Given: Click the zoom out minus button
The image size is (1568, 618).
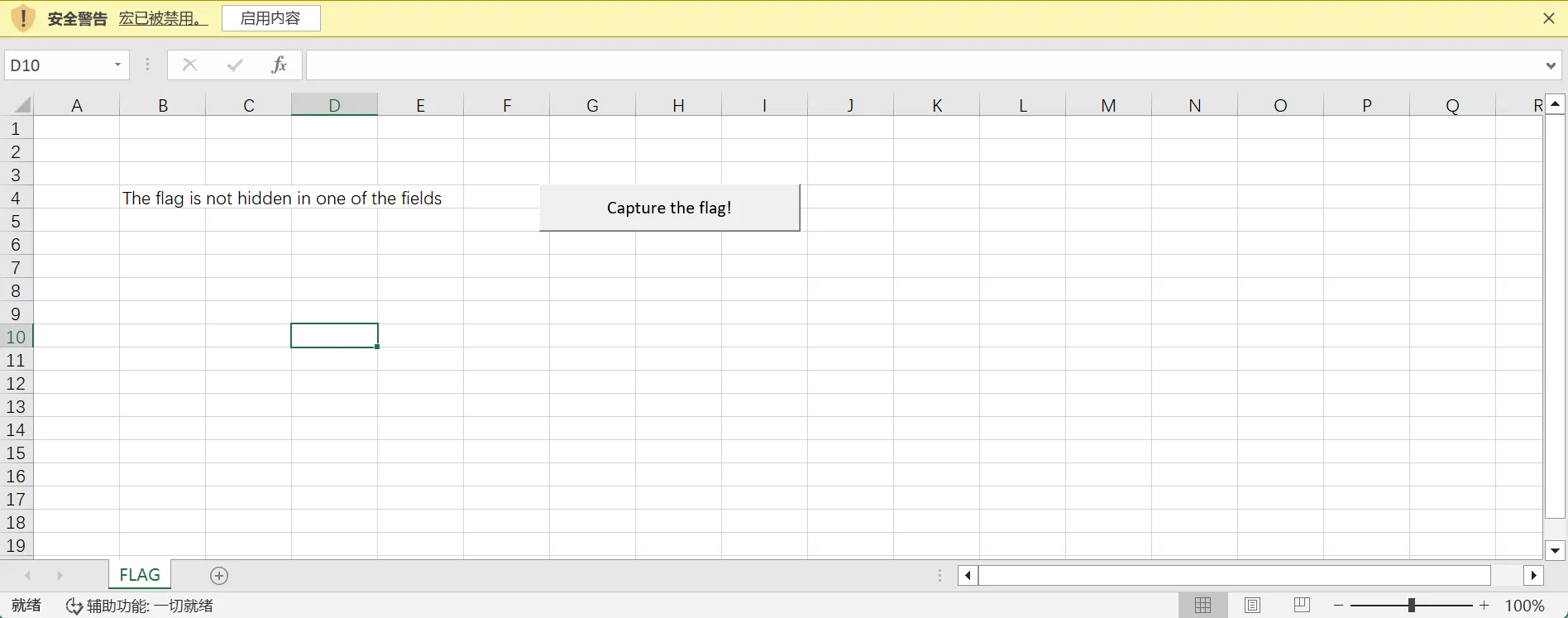Looking at the screenshot, I should point(1339,606).
